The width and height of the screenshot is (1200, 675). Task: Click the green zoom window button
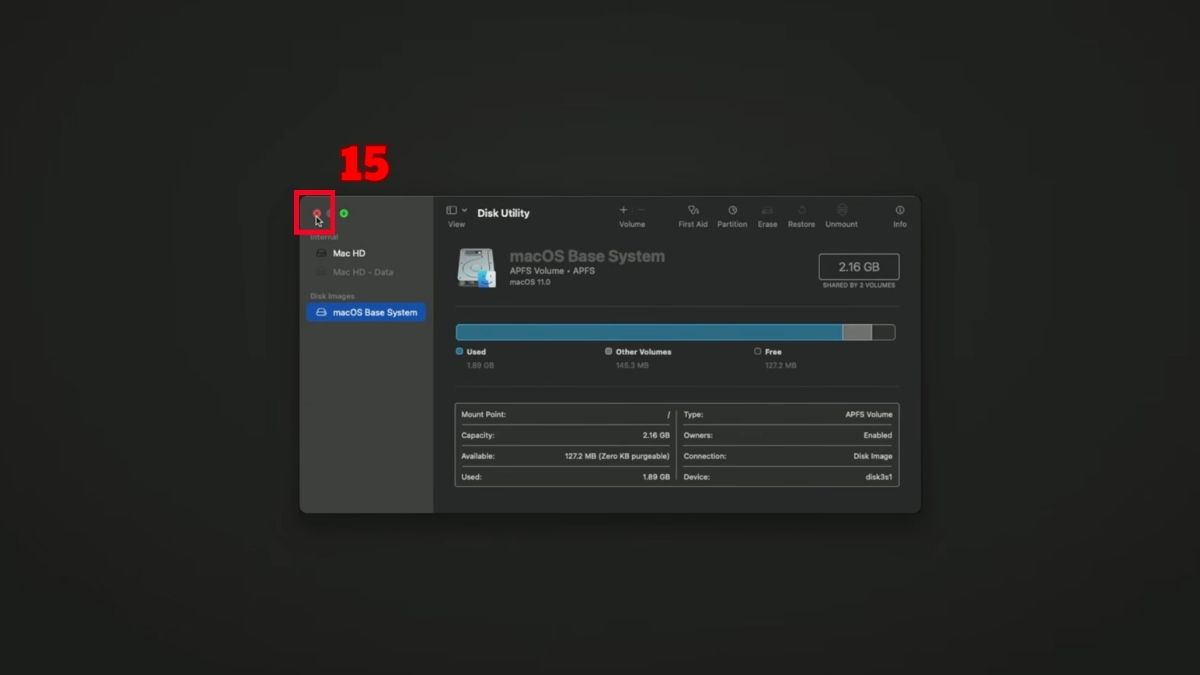click(x=344, y=213)
